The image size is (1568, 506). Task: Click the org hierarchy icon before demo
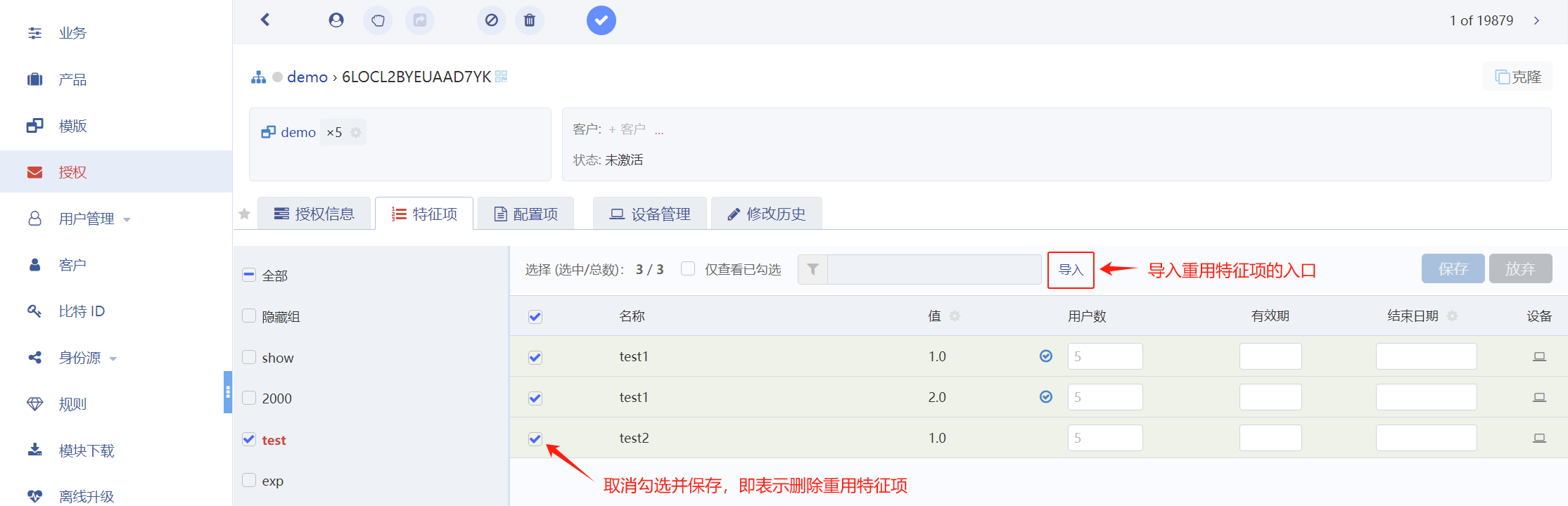click(259, 77)
